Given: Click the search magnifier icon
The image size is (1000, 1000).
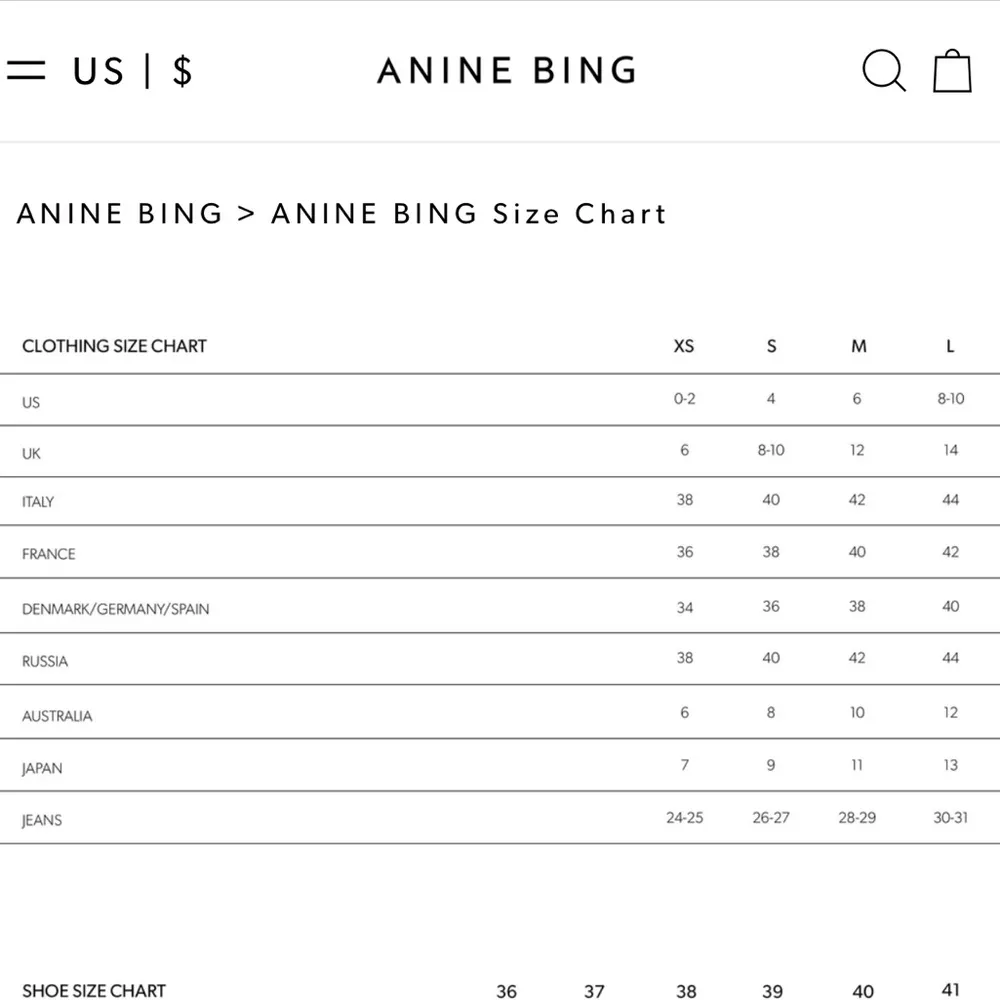Looking at the screenshot, I should [x=883, y=70].
